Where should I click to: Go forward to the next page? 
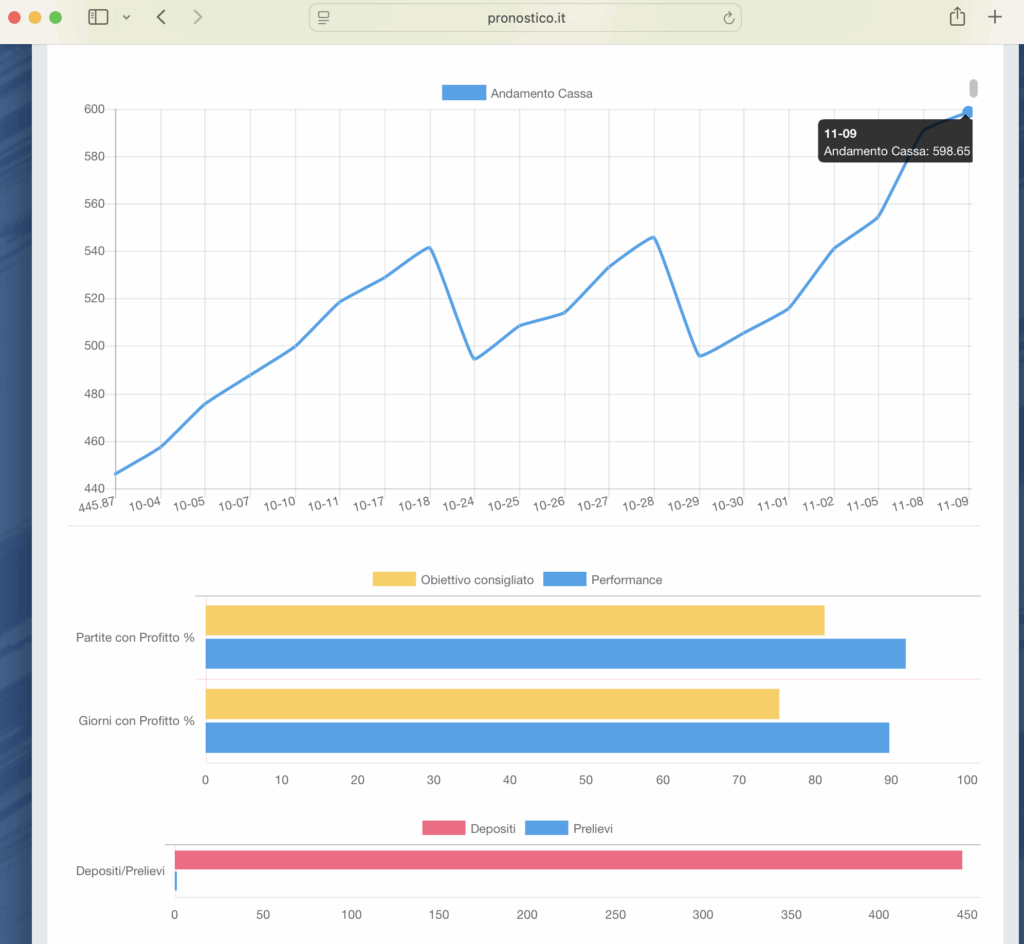point(197,17)
